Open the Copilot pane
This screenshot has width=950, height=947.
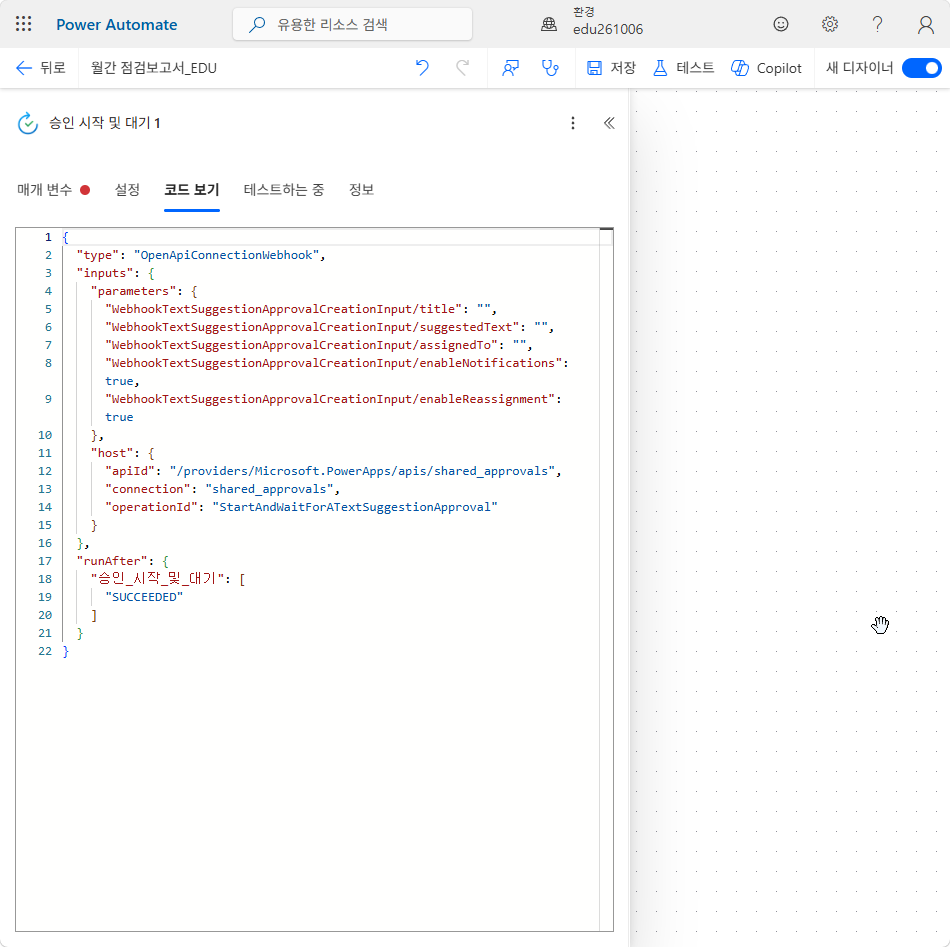pyautogui.click(x=766, y=68)
